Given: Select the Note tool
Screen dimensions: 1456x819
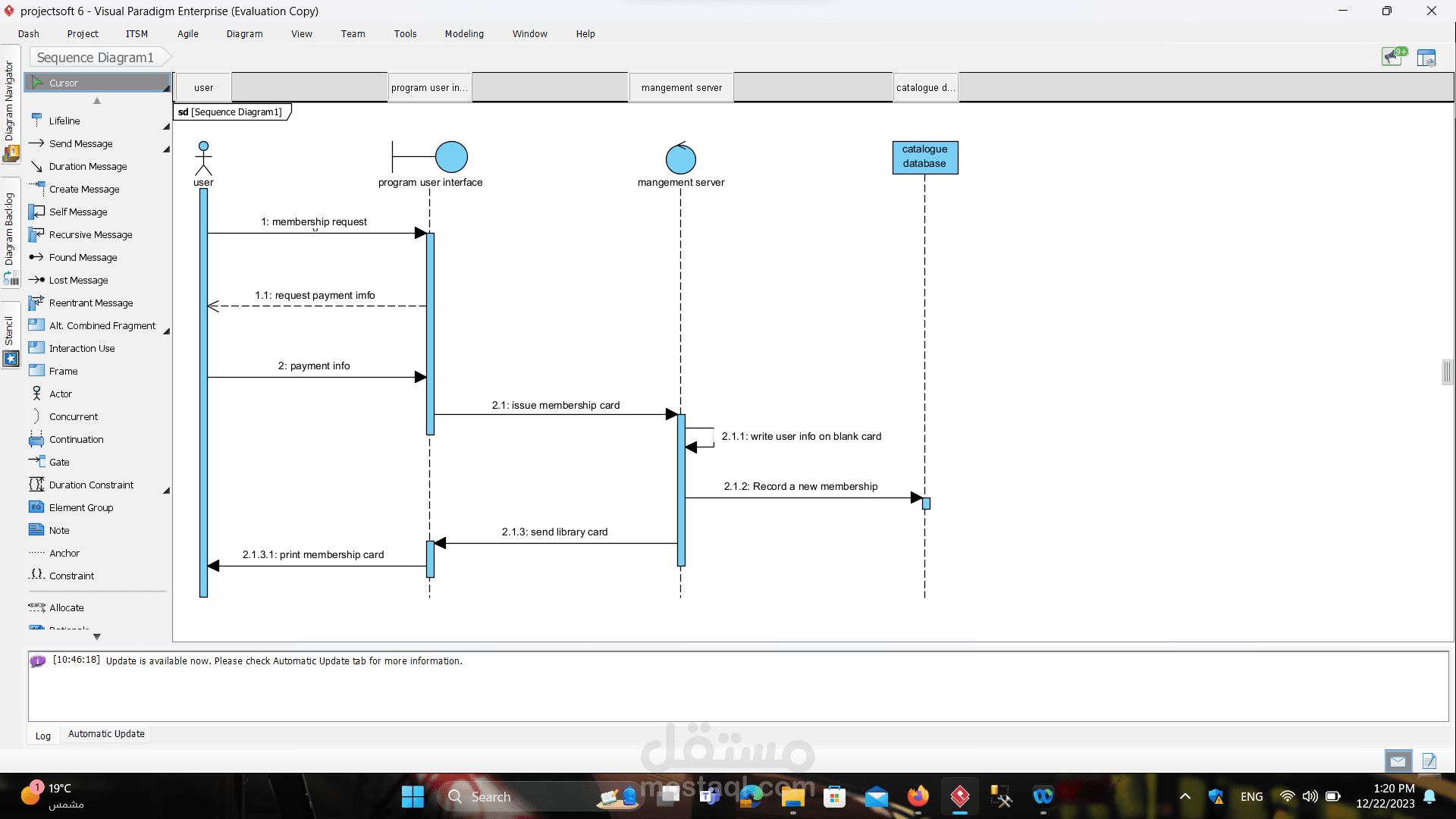Looking at the screenshot, I should [x=58, y=530].
